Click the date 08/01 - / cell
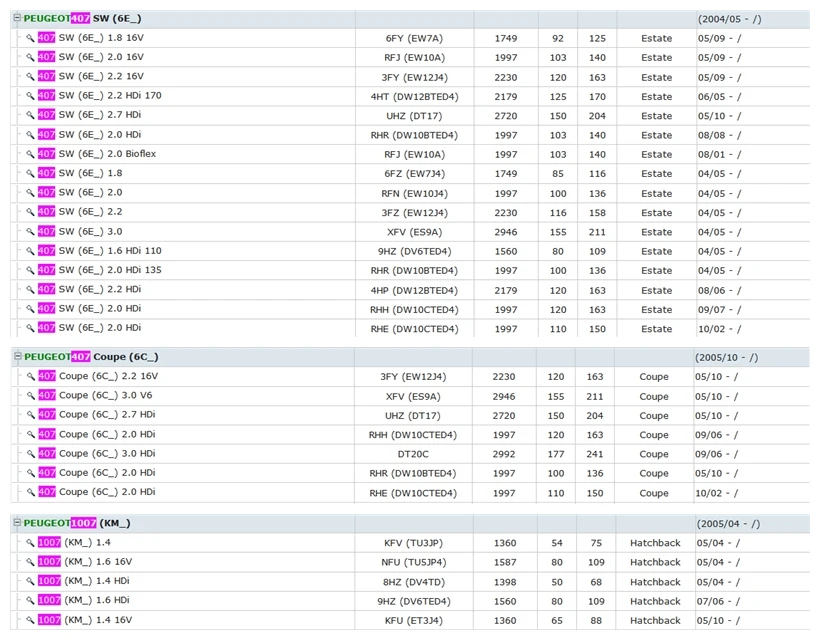The width and height of the screenshot is (820, 640). click(x=720, y=155)
